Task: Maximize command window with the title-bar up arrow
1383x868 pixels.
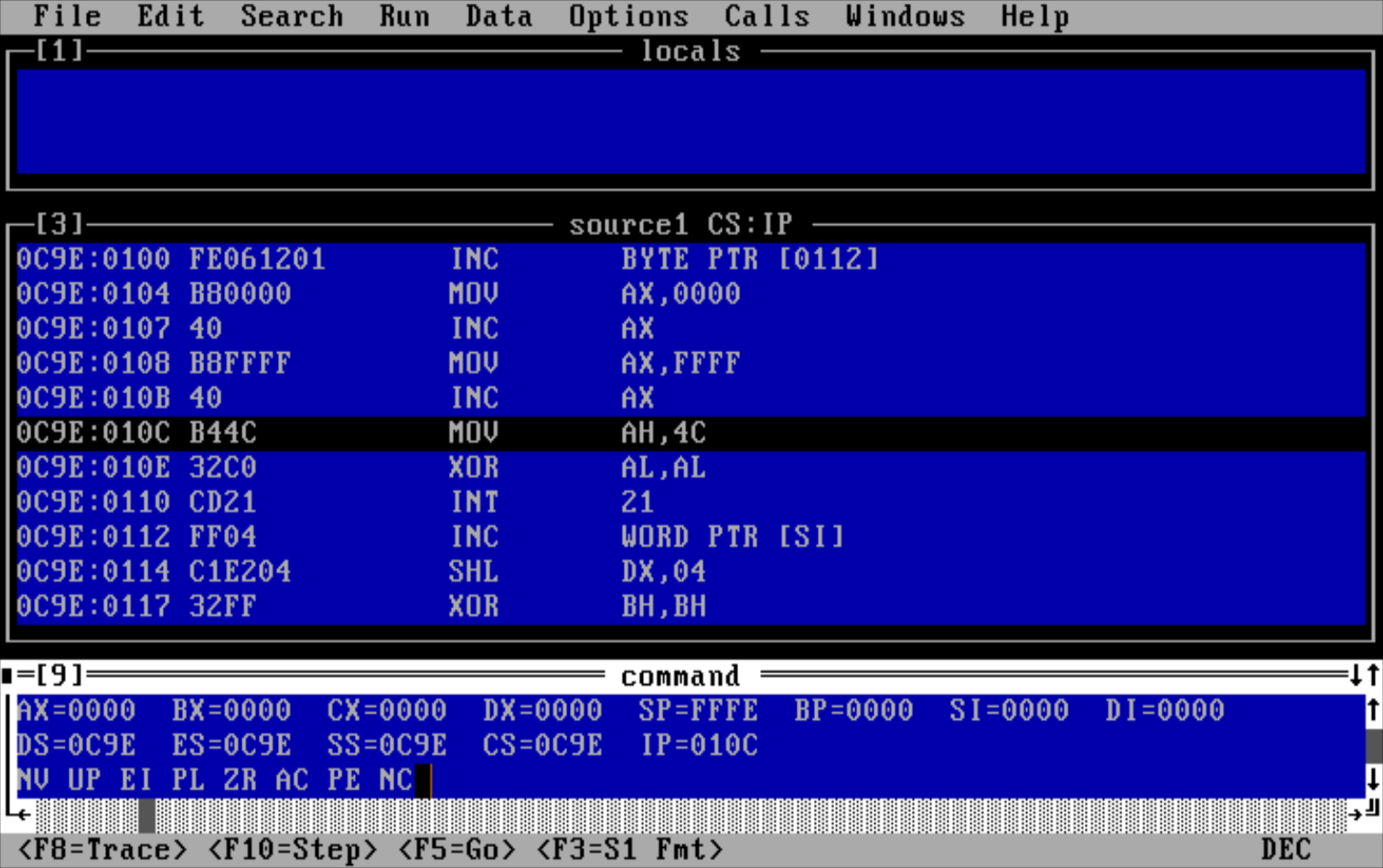Action: [1373, 675]
